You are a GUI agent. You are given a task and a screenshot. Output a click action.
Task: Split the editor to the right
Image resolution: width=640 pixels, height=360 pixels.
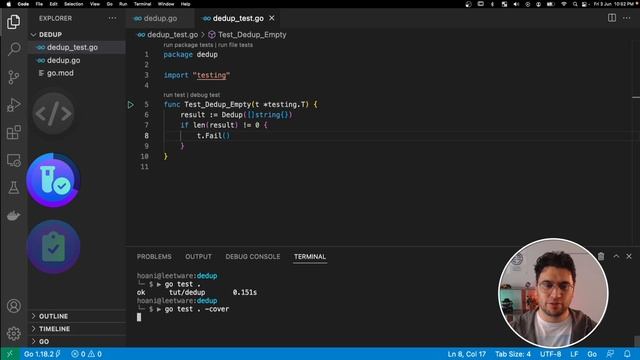pyautogui.click(x=612, y=18)
